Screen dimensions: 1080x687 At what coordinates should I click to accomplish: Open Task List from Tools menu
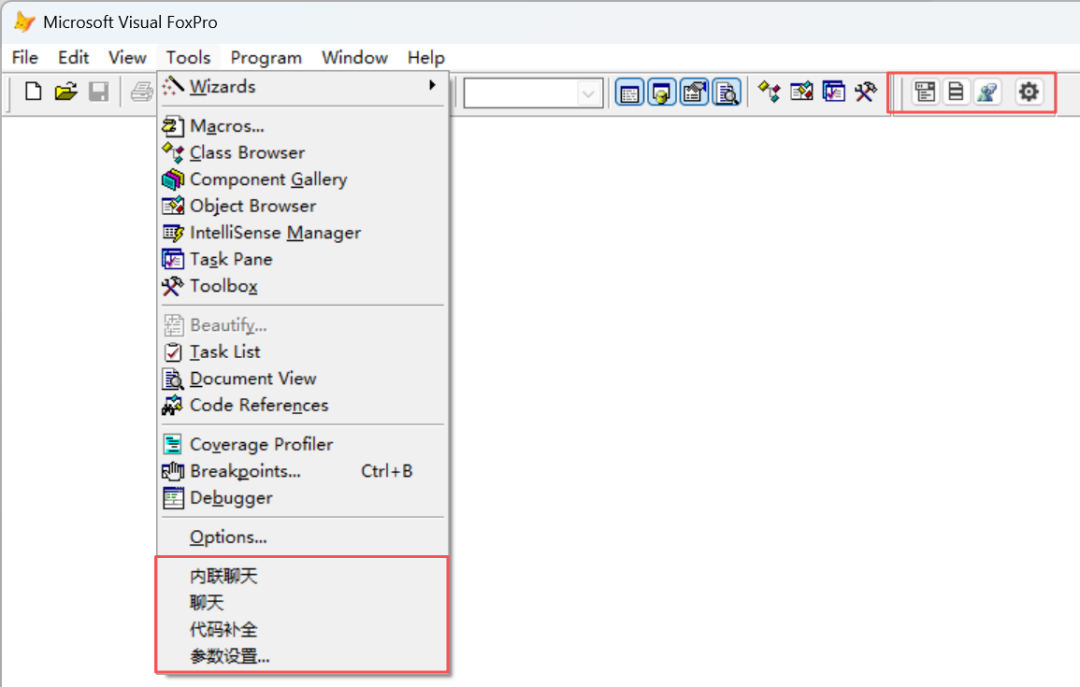pos(303,352)
